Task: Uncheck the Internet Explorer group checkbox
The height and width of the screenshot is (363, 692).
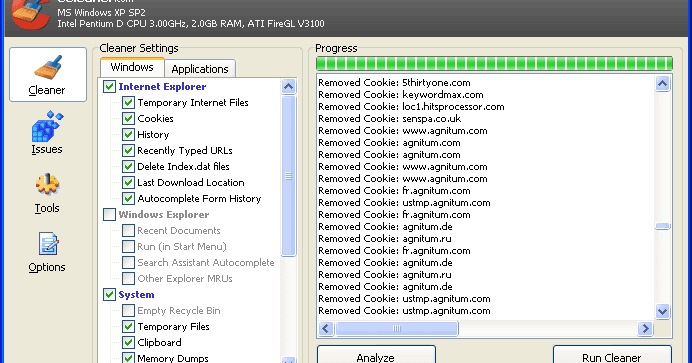Action: pos(109,86)
